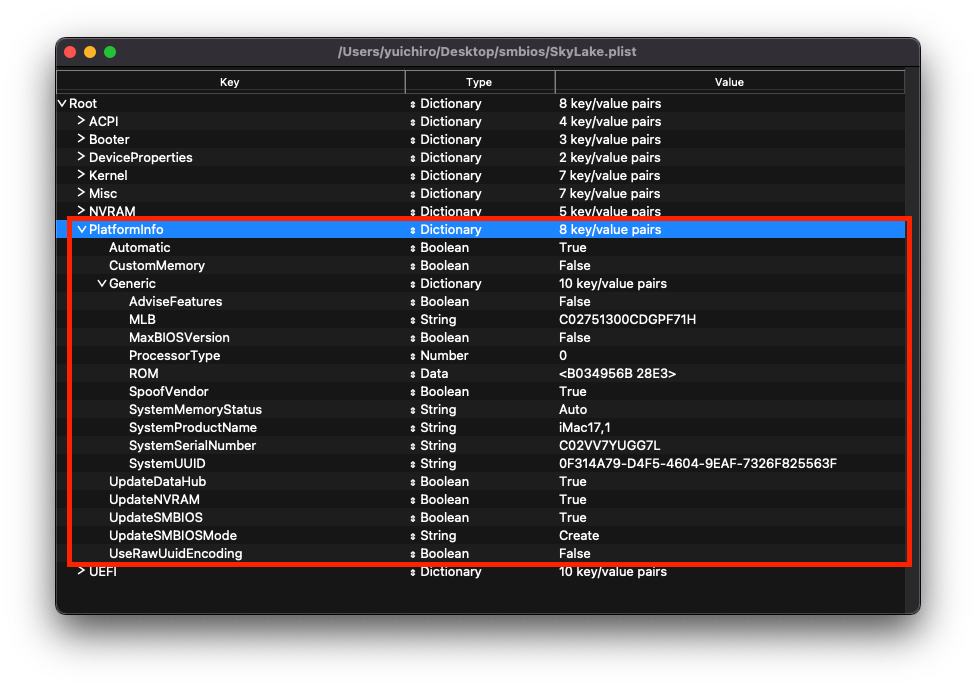Expand the ACPI dictionary row
Viewport: 976px width, 688px height.
tap(82, 121)
